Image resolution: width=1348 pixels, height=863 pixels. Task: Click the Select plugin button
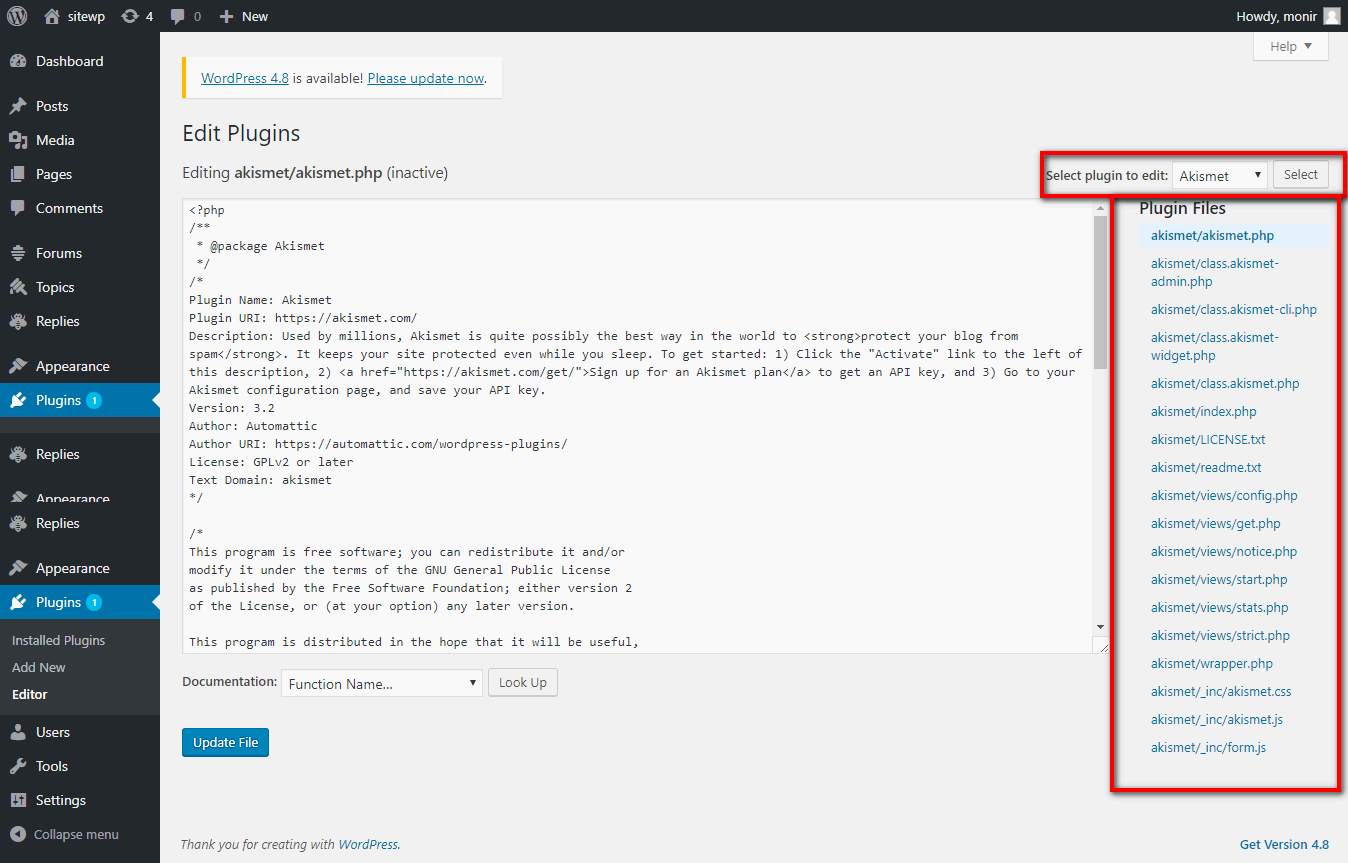click(1301, 175)
